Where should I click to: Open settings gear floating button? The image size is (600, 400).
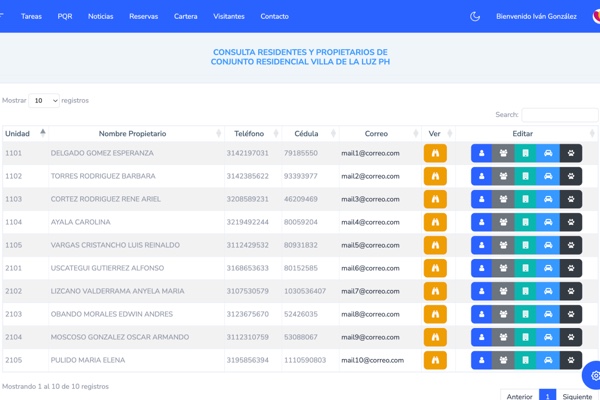point(594,376)
